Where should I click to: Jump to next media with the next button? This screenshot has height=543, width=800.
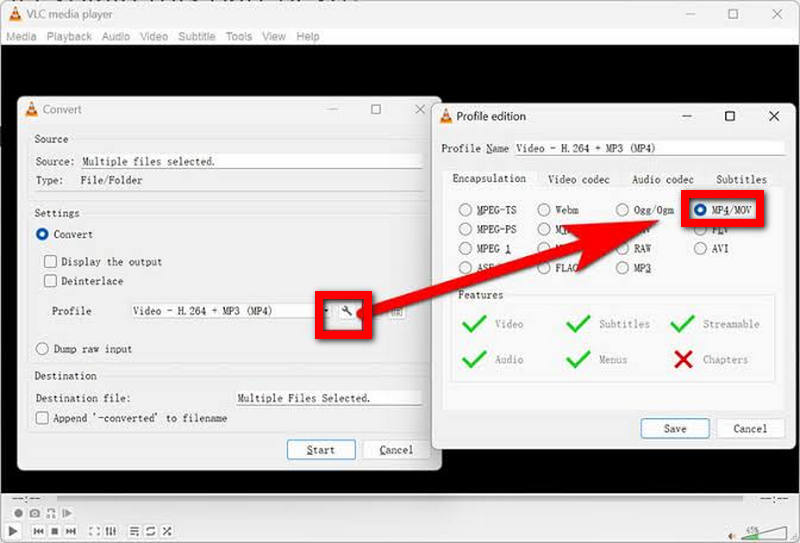click(71, 531)
